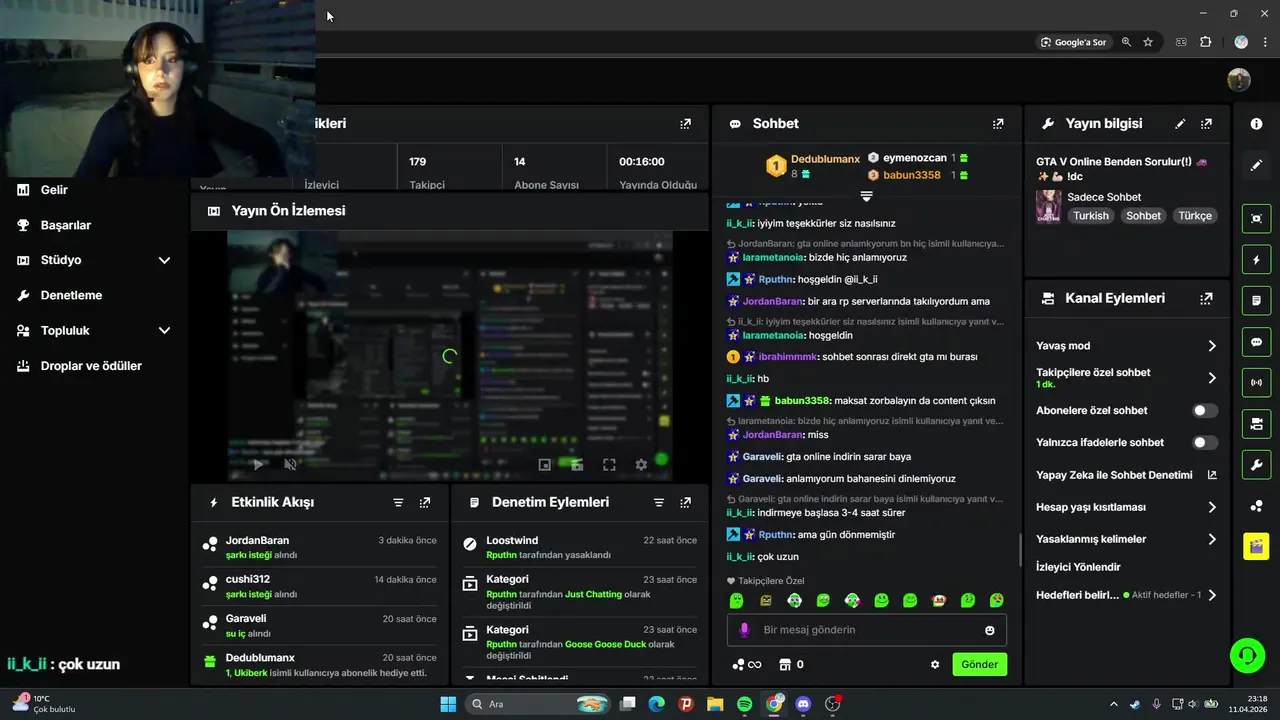This screenshot has height=720, width=1280.
Task: Open the emoji picker in message box
Action: [x=990, y=630]
